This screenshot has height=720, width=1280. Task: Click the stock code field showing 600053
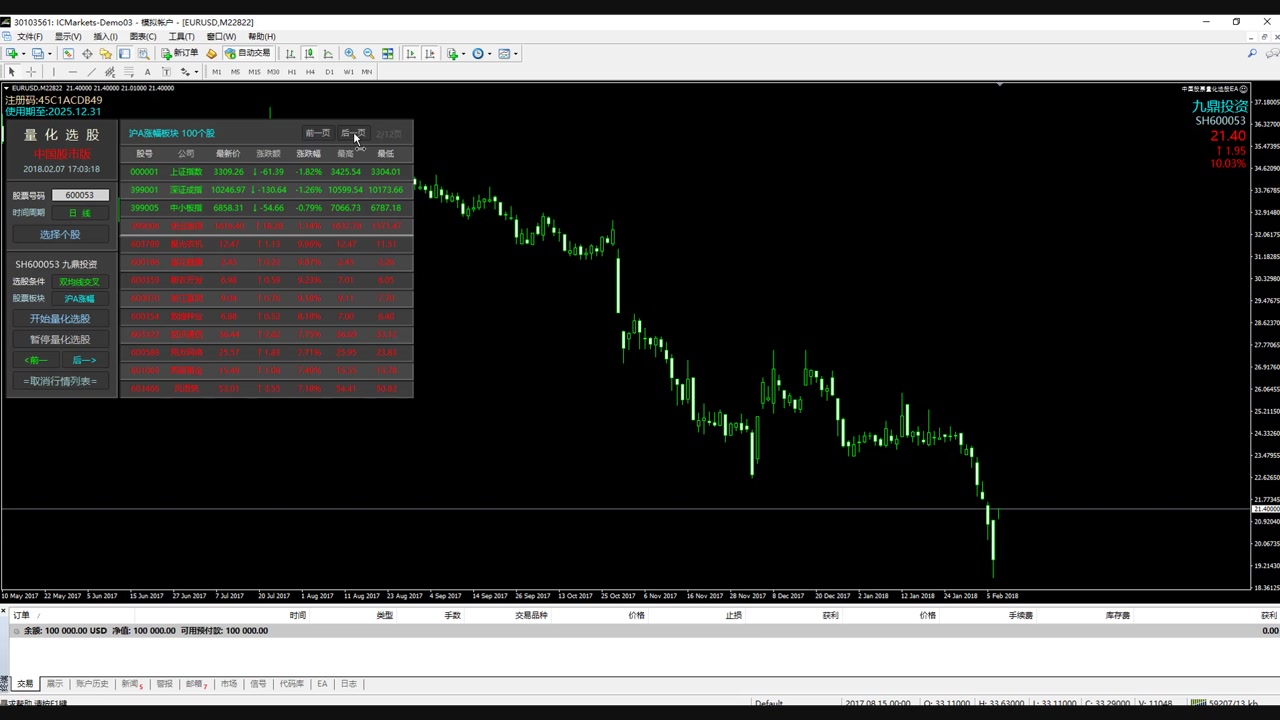click(x=80, y=195)
